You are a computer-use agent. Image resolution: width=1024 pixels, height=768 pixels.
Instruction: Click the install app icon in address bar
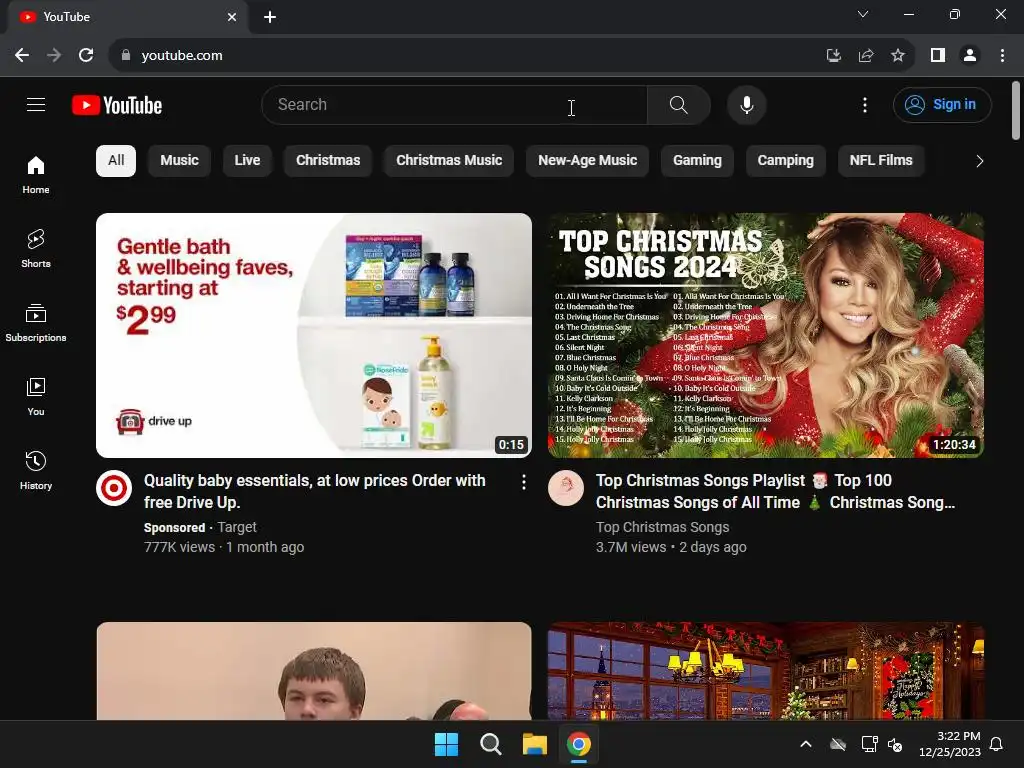833,56
